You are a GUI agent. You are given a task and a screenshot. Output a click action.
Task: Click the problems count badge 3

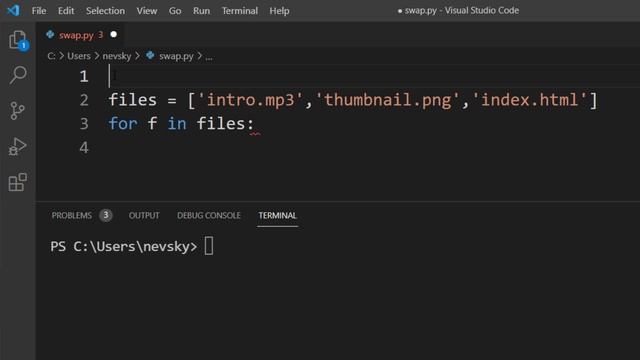105,215
